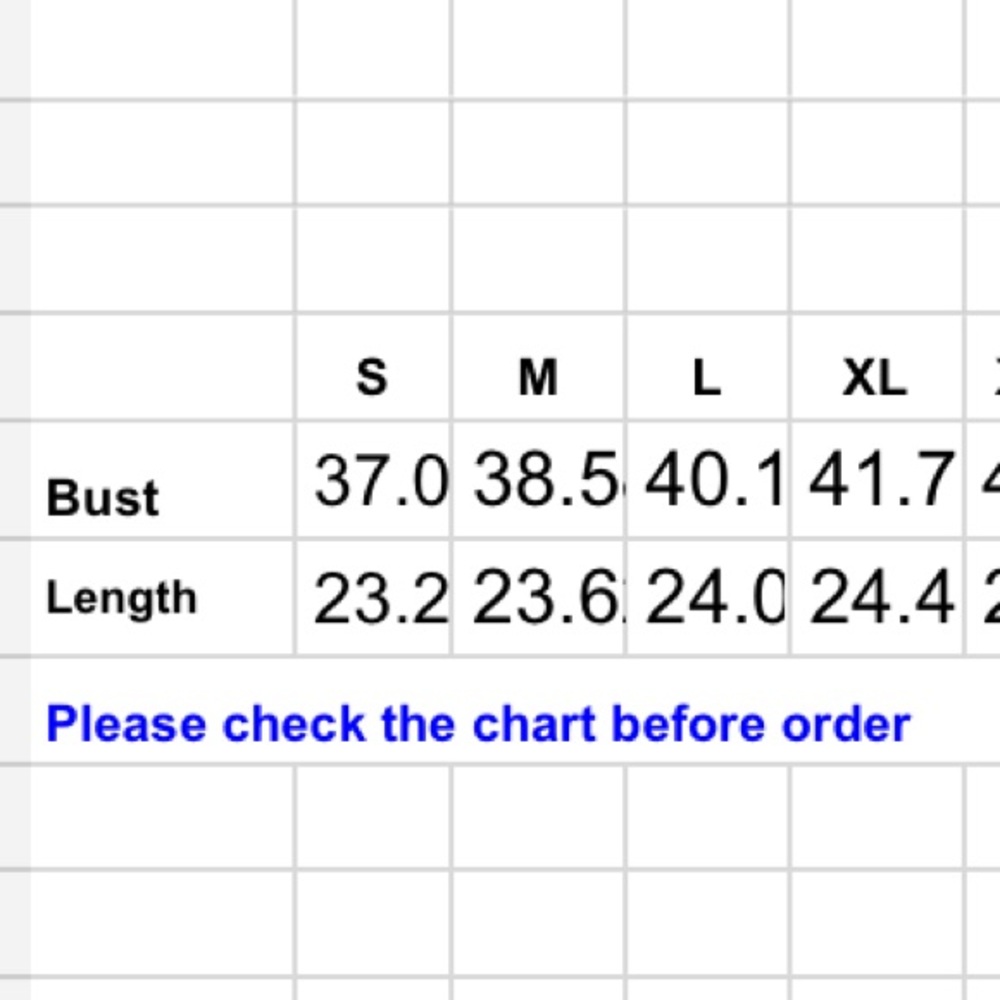
Task: Select the cell containing 40.1
Action: click(x=708, y=480)
